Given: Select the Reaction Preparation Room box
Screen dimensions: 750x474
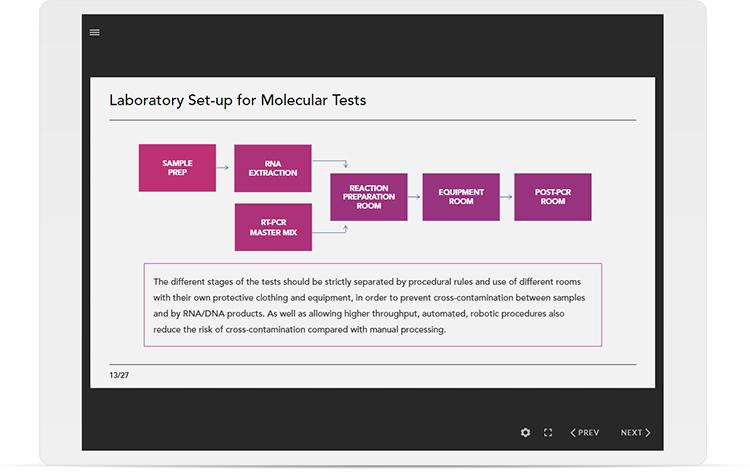Looking at the screenshot, I should 369,197.
